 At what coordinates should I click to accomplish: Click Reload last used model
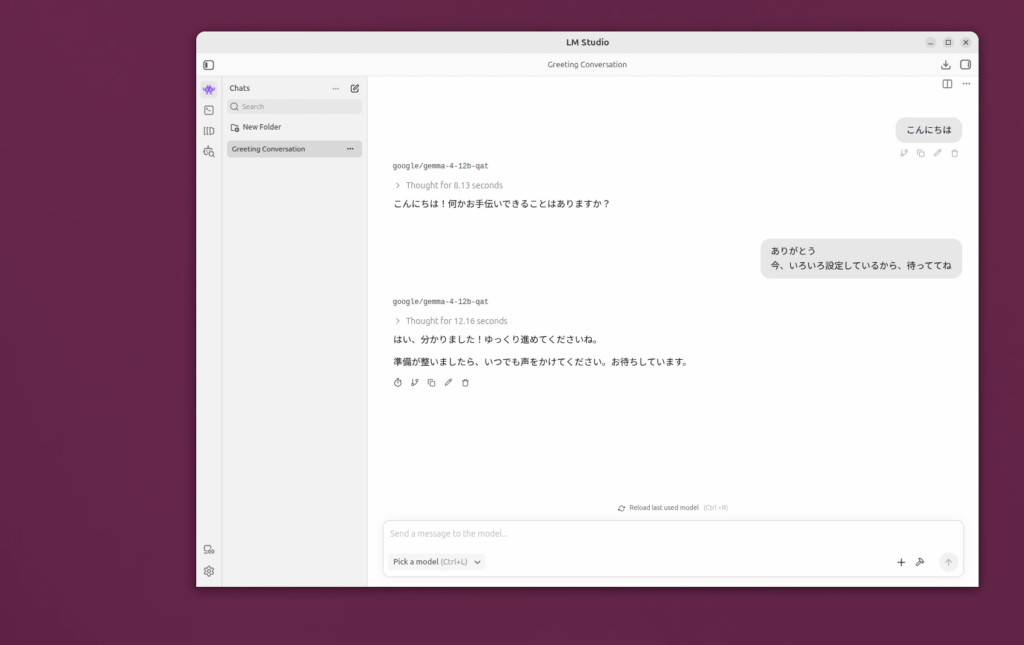click(x=673, y=508)
